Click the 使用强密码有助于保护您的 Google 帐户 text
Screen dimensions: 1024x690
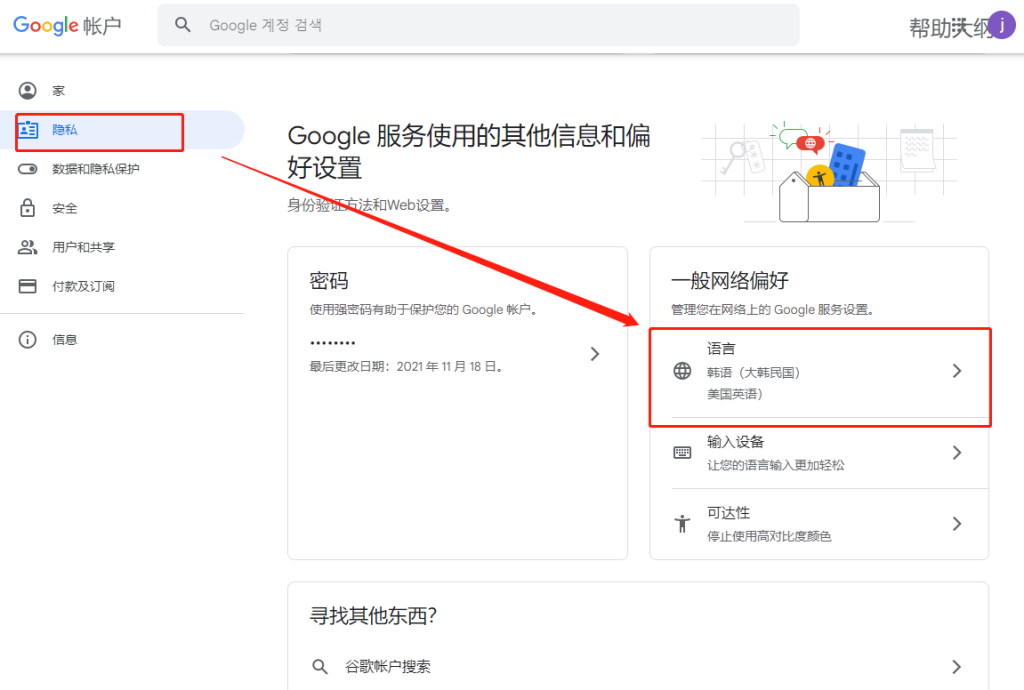click(x=424, y=309)
